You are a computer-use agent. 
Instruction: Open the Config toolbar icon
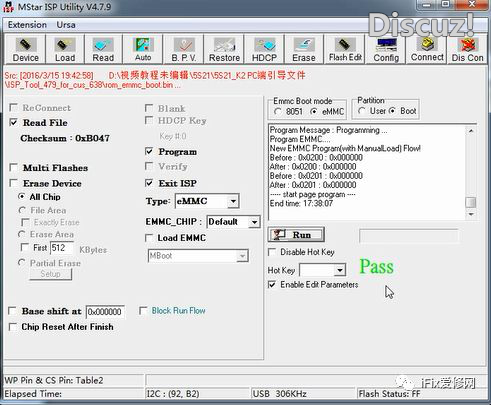(x=386, y=49)
